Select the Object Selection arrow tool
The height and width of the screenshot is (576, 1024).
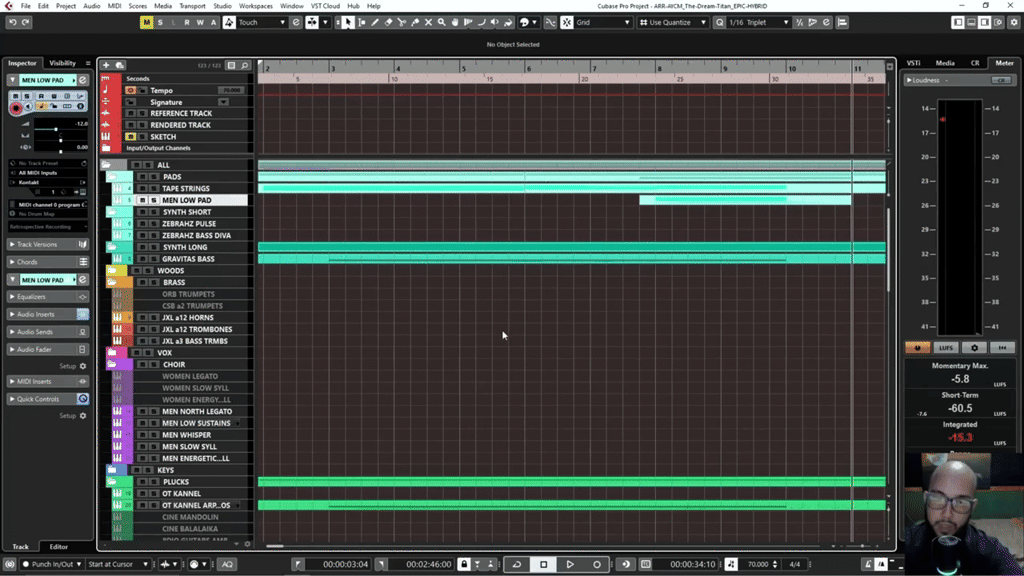348,22
